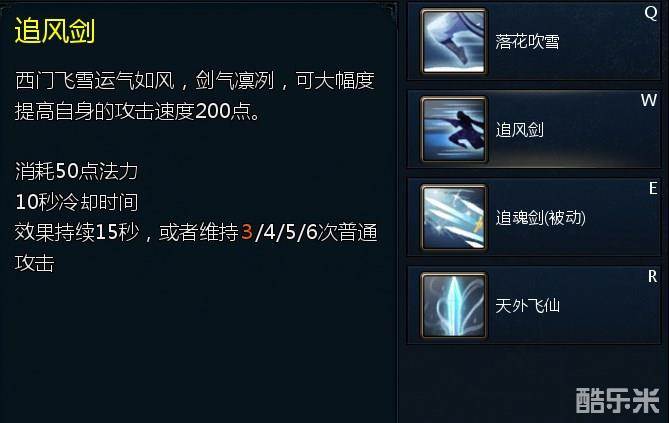Click the W hotkey letter
The height and width of the screenshot is (423, 669).
click(649, 100)
